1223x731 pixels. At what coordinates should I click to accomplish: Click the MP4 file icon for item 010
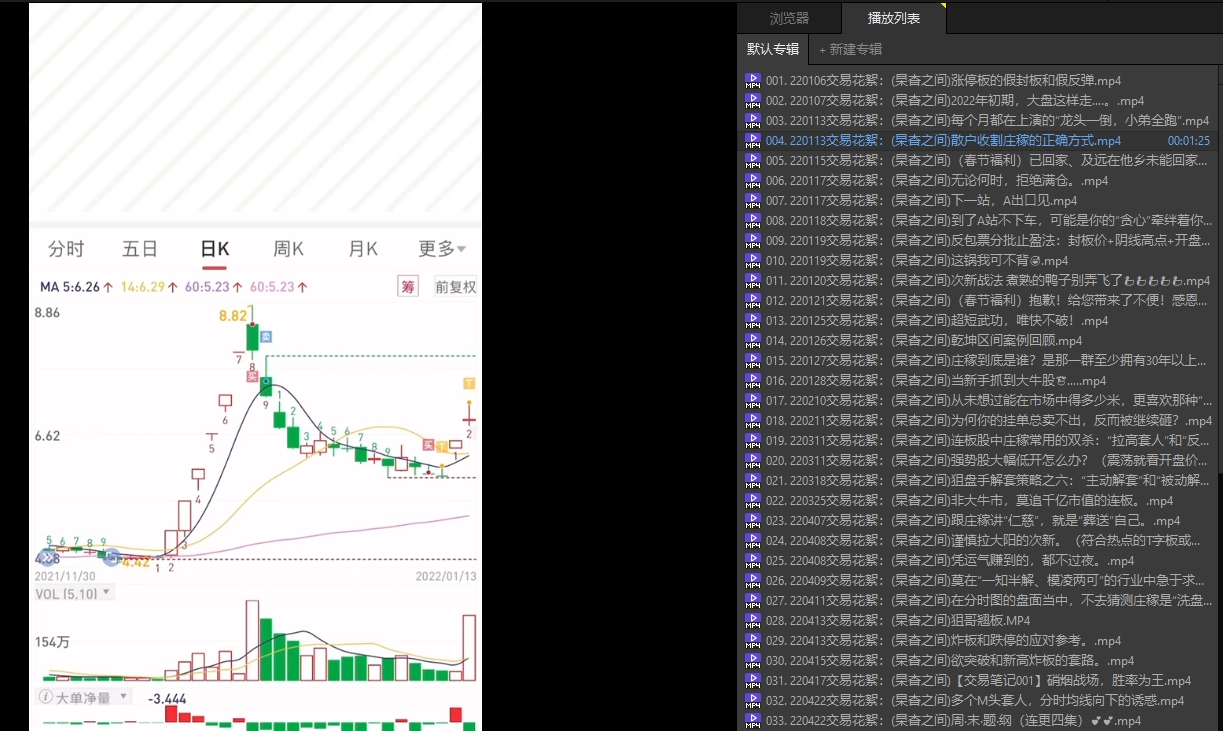pos(752,261)
